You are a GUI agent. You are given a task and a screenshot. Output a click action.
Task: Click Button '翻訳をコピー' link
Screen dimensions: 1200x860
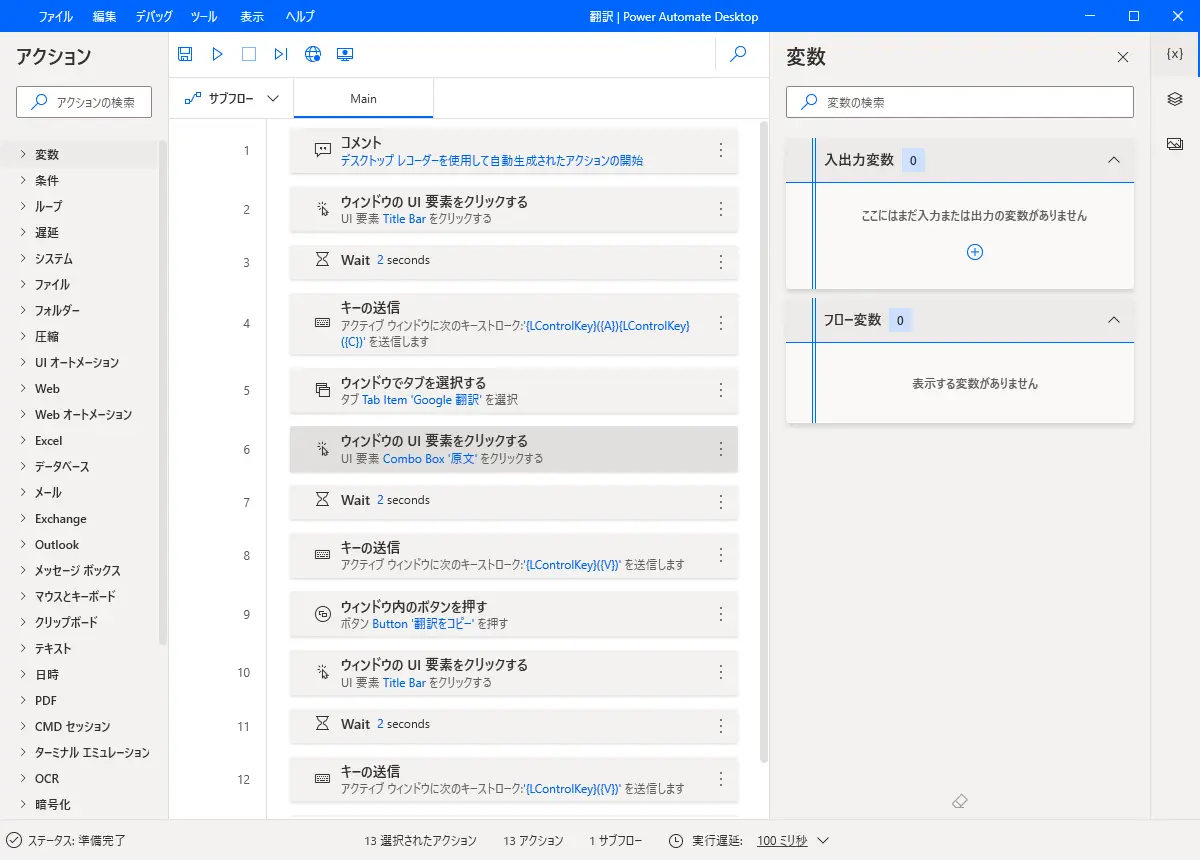423,623
